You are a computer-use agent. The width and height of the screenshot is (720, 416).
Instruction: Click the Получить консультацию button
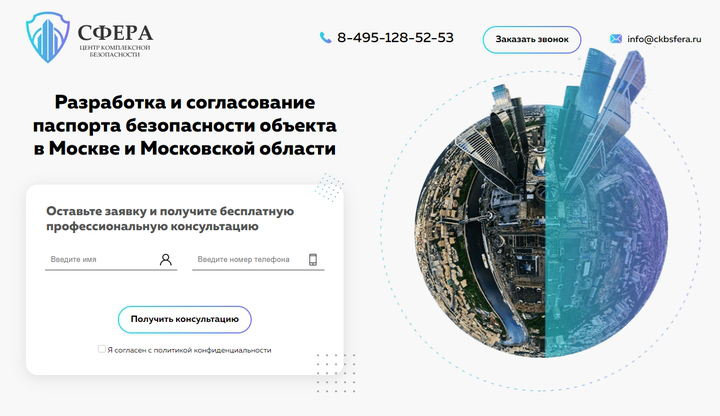(185, 319)
